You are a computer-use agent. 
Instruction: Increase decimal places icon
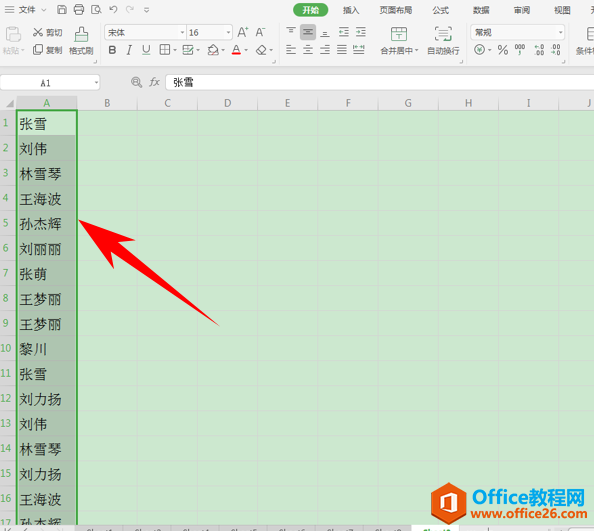point(539,50)
